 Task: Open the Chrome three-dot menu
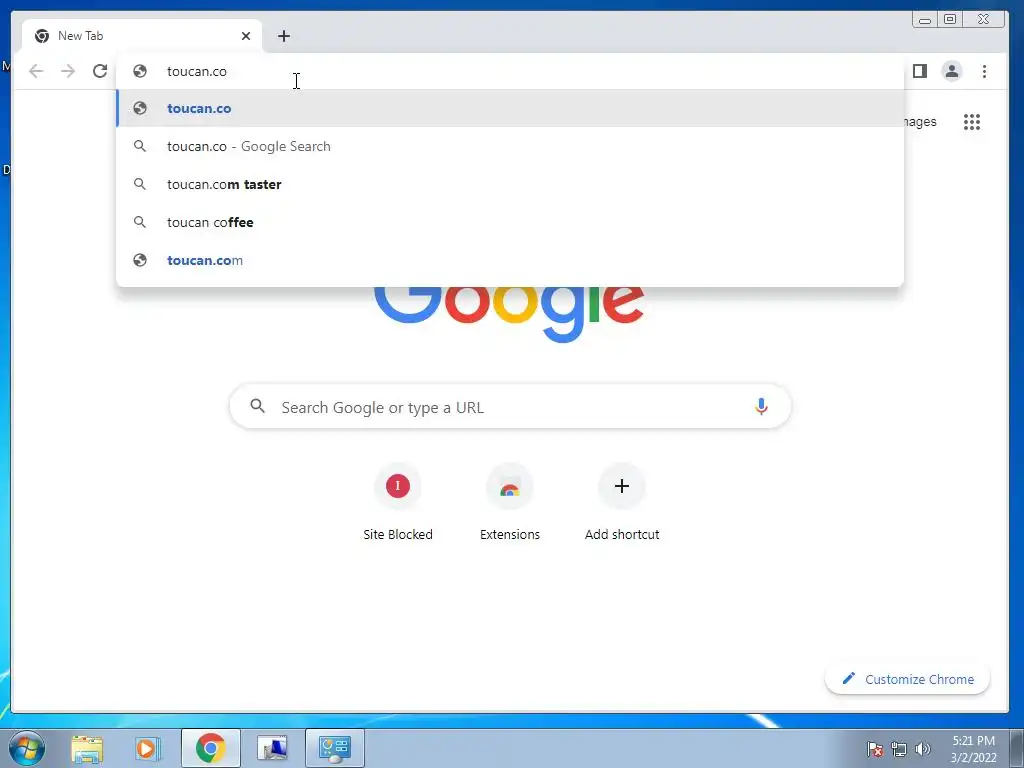point(984,71)
